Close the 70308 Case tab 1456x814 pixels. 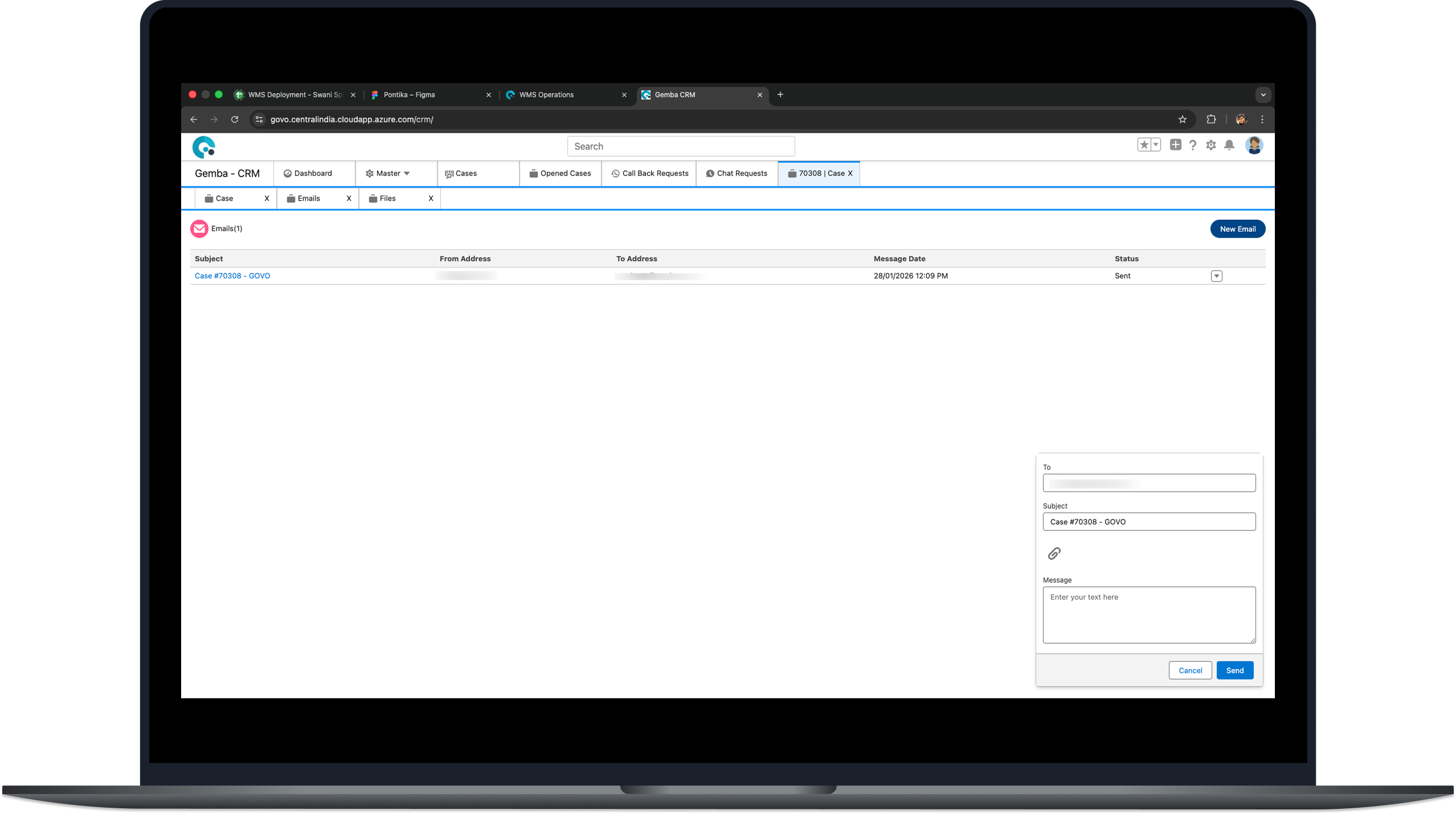point(850,173)
